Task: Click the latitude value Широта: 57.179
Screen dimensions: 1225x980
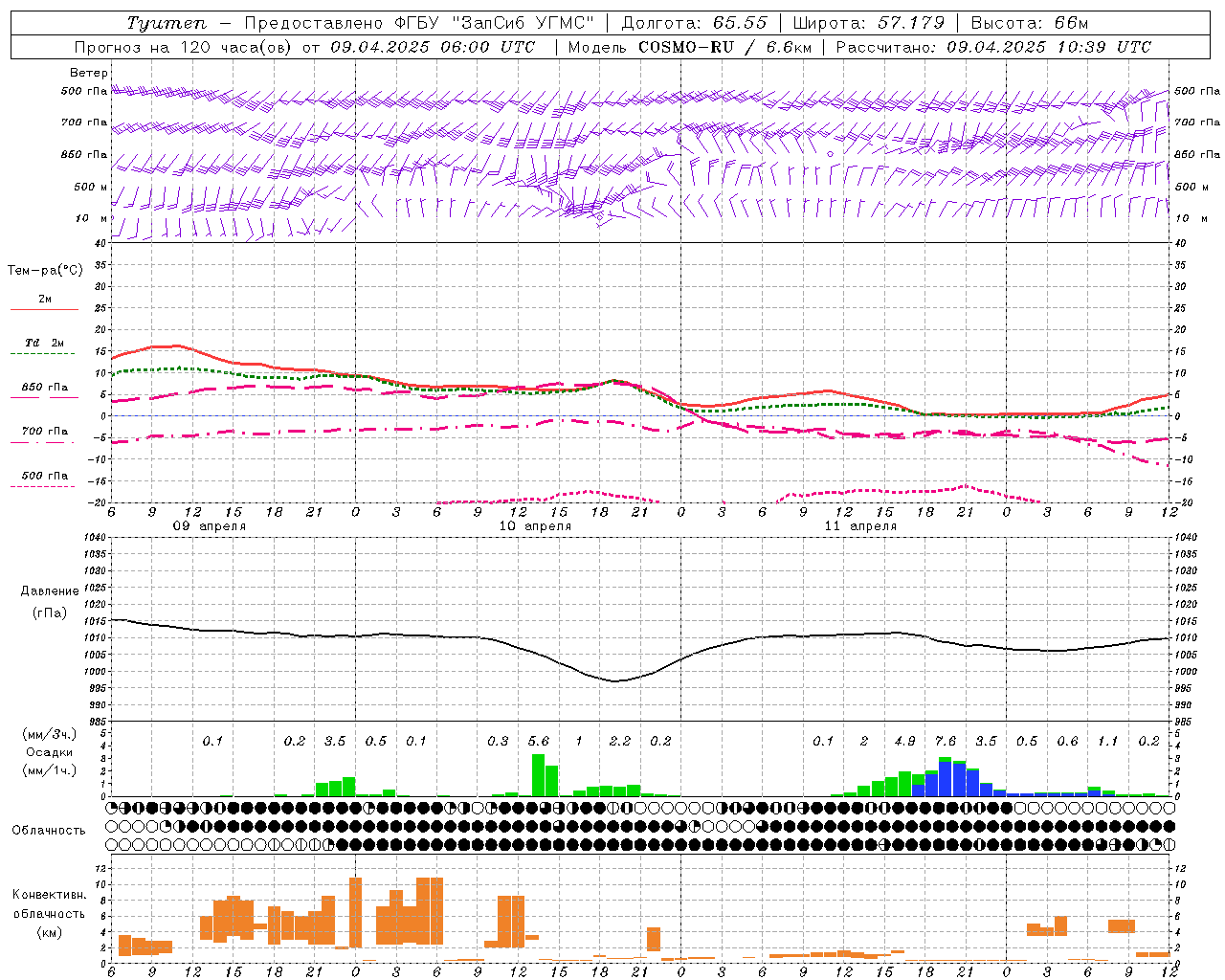Action: pos(868,23)
